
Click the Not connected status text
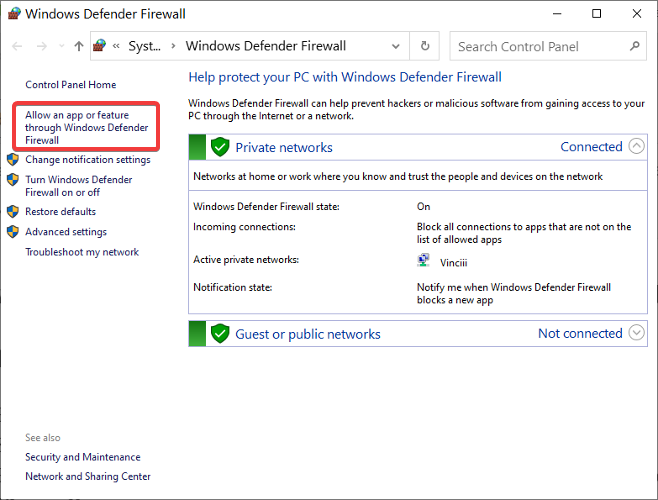pyautogui.click(x=580, y=333)
